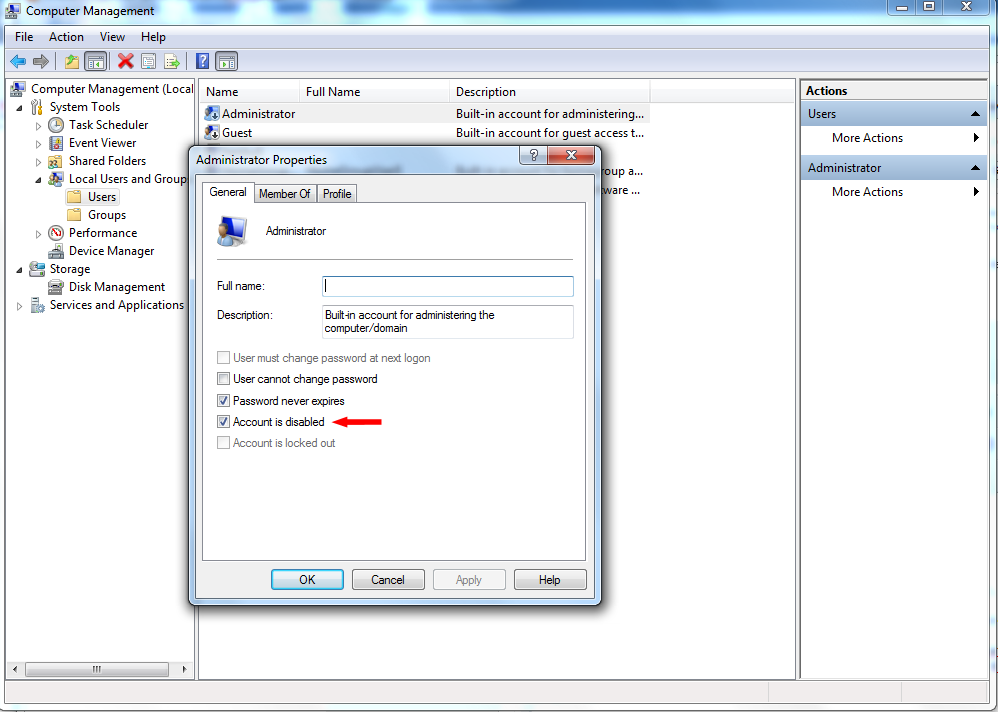Viewport: 998px width, 712px height.
Task: Expand the Task Scheduler tree node
Action: point(38,126)
